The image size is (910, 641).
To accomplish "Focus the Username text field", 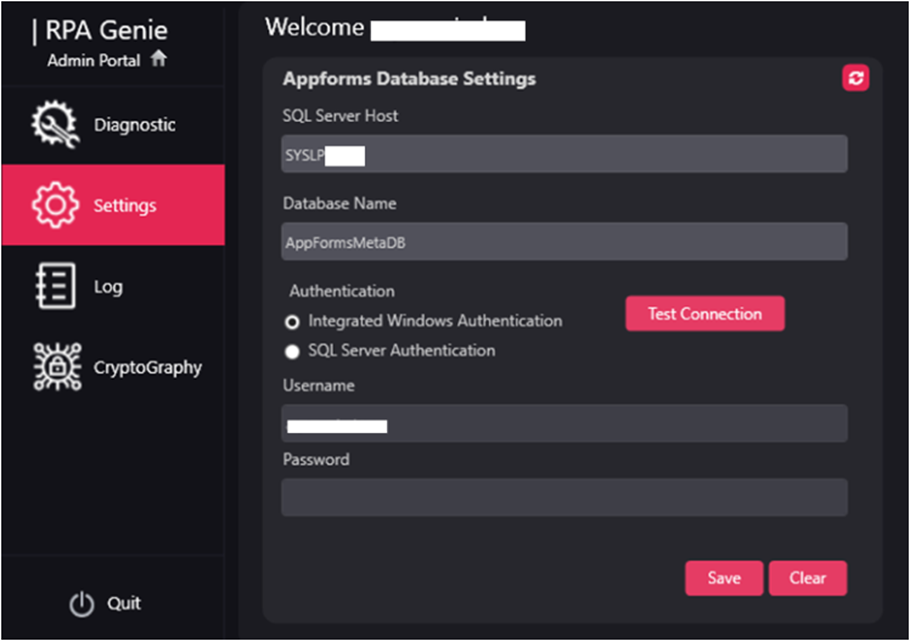I will point(564,423).
